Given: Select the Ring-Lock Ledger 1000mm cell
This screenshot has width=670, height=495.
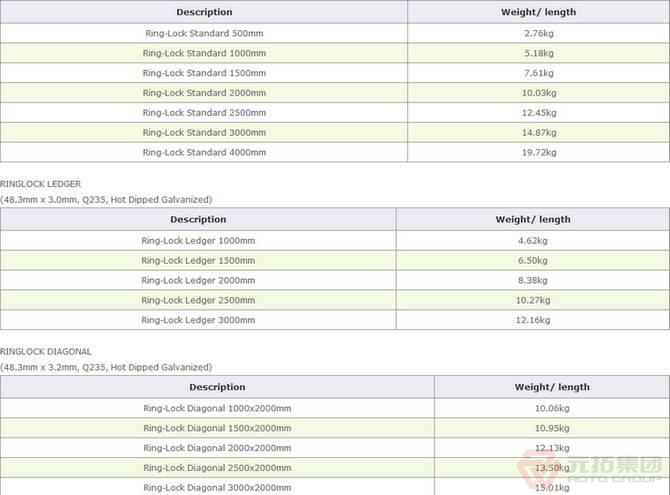Looking at the screenshot, I should tap(198, 240).
